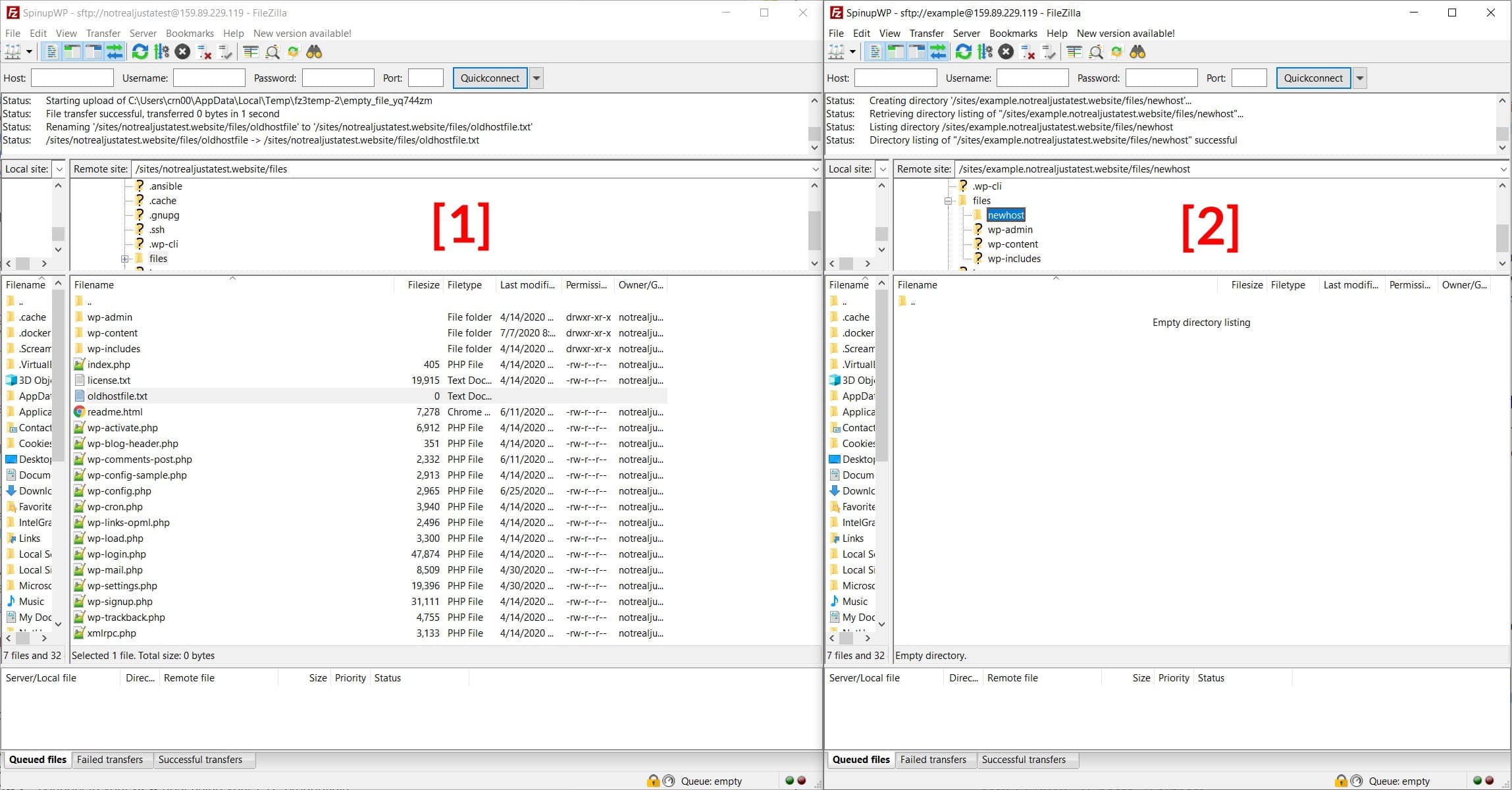Click inside the Host input field

71,78
